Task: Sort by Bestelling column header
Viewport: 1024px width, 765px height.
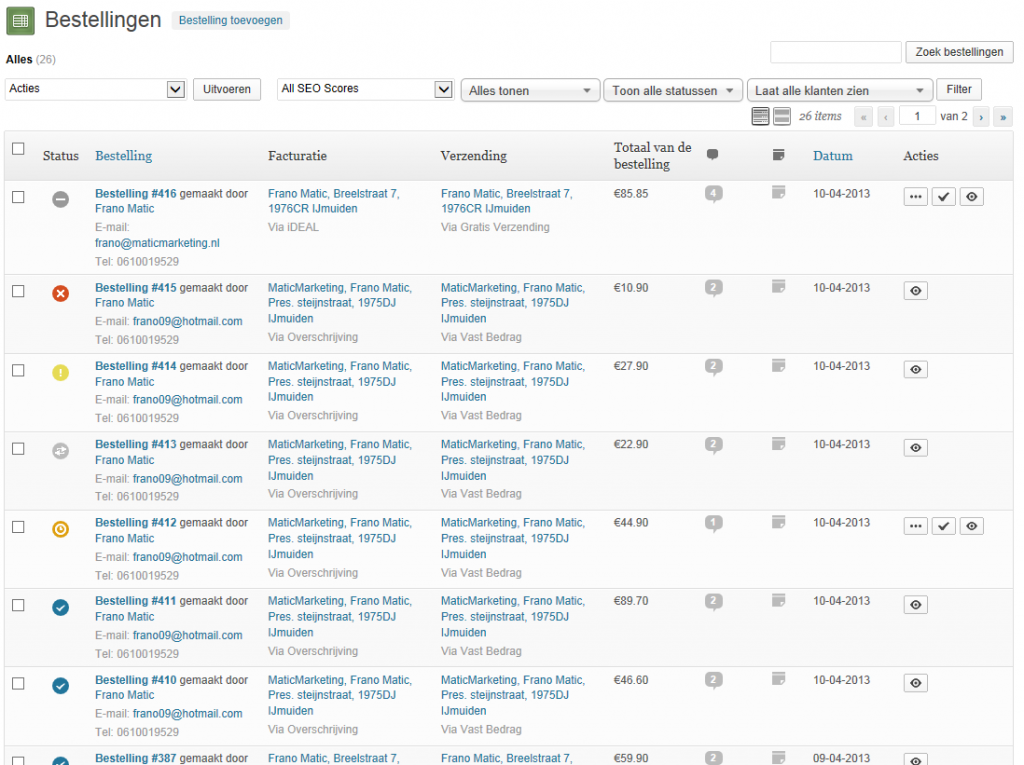Action: pos(123,155)
